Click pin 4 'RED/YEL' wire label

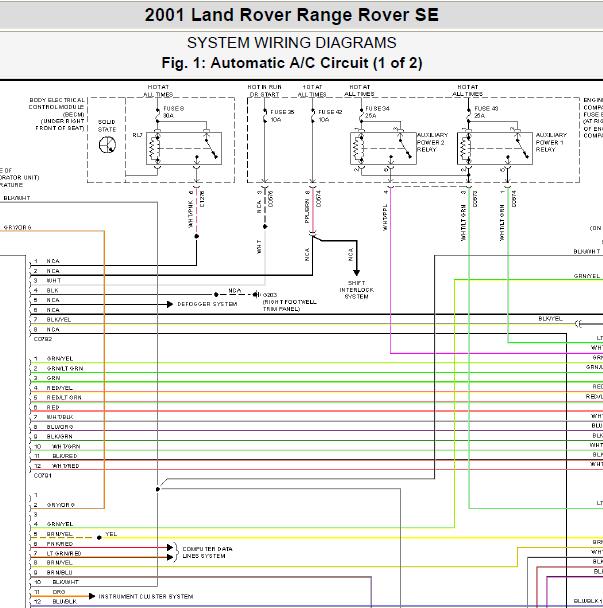[59, 388]
